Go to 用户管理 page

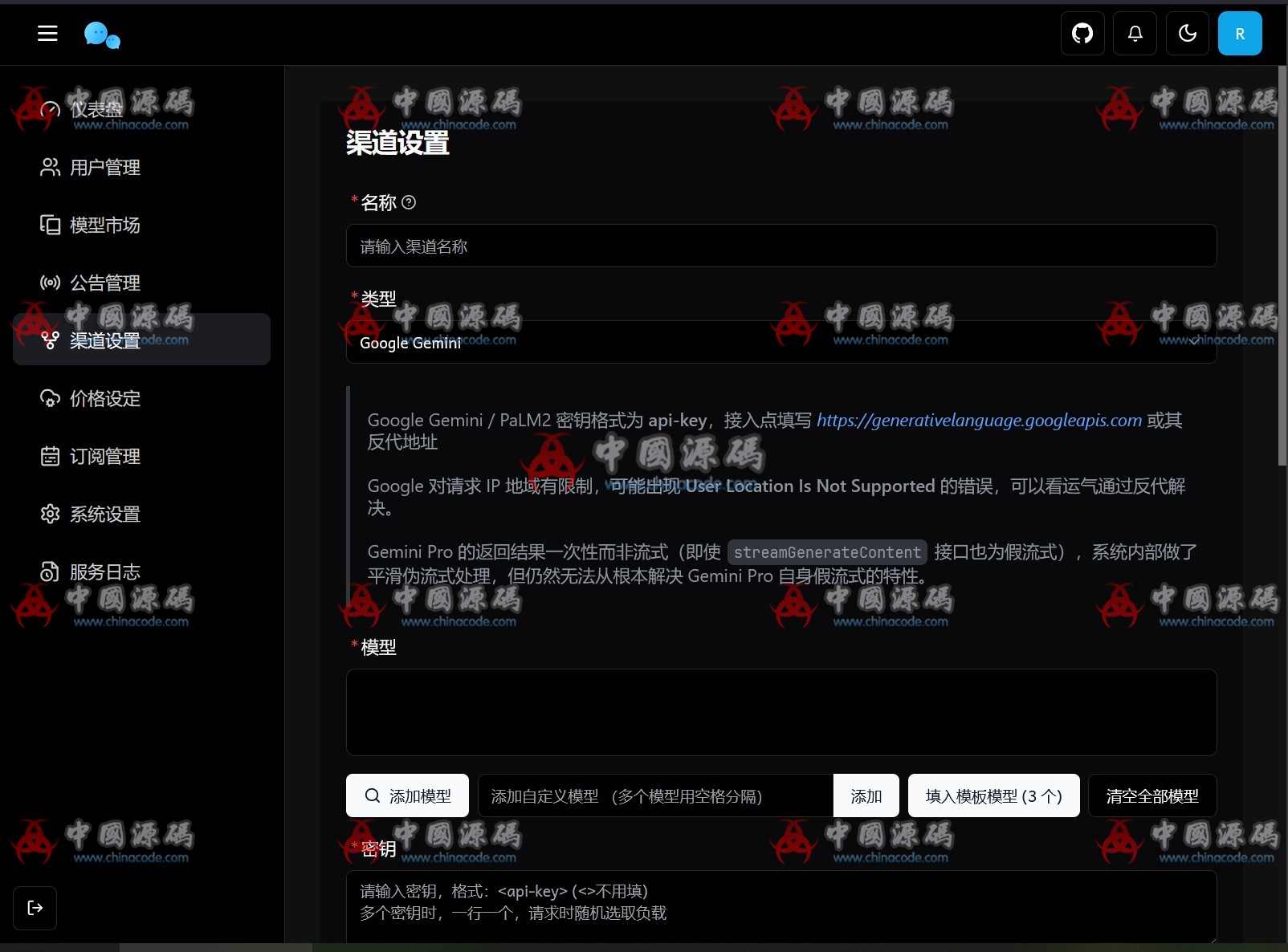click(x=141, y=167)
